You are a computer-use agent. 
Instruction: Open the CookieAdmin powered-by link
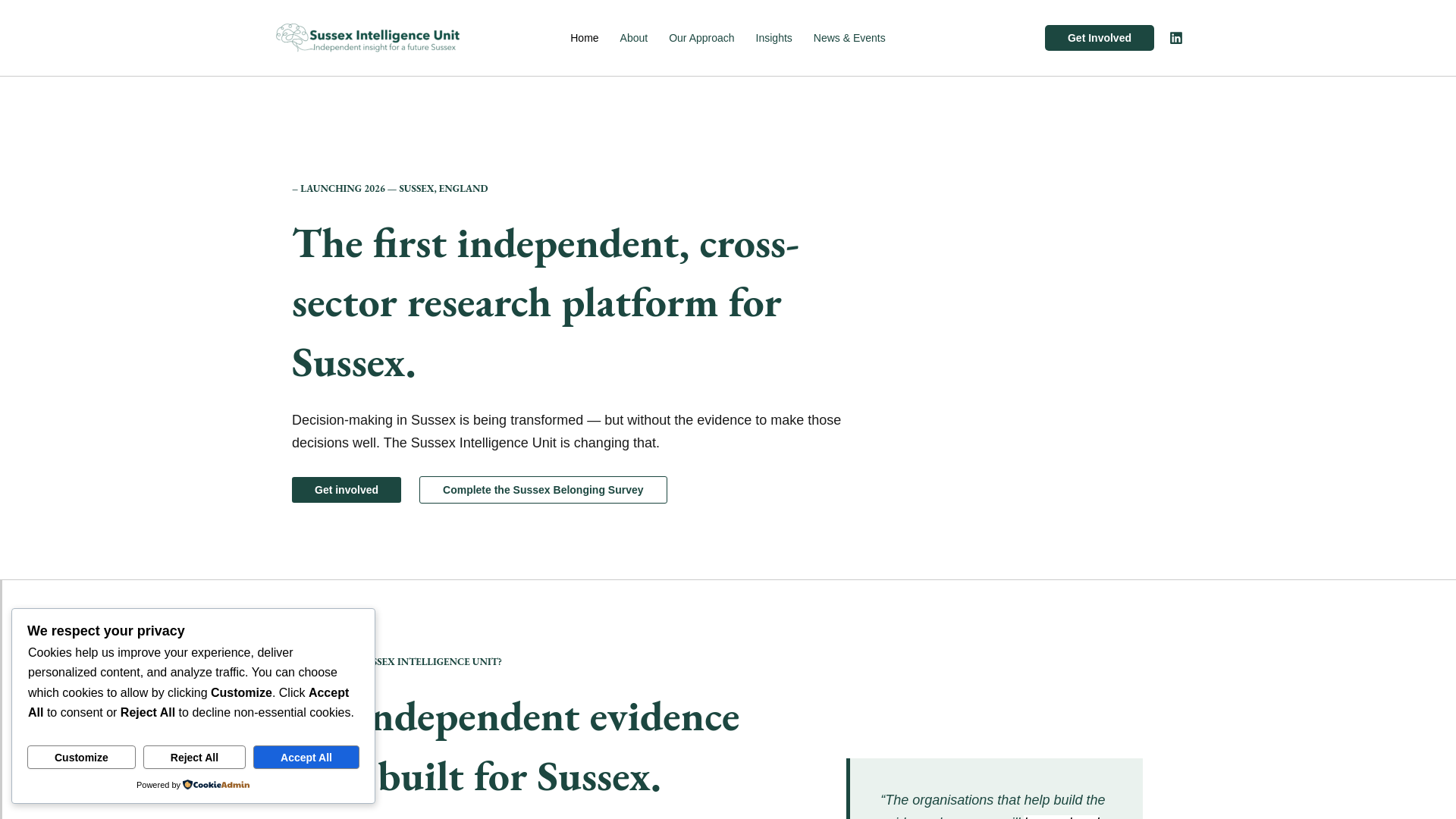pyautogui.click(x=216, y=785)
